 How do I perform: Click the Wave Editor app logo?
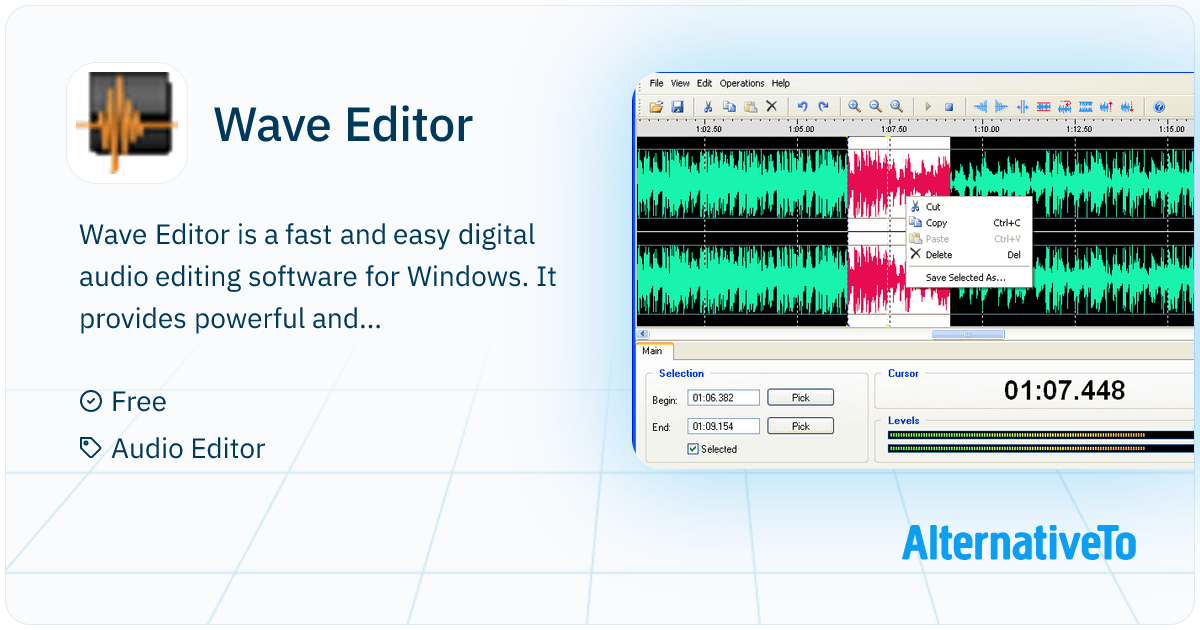click(x=126, y=123)
